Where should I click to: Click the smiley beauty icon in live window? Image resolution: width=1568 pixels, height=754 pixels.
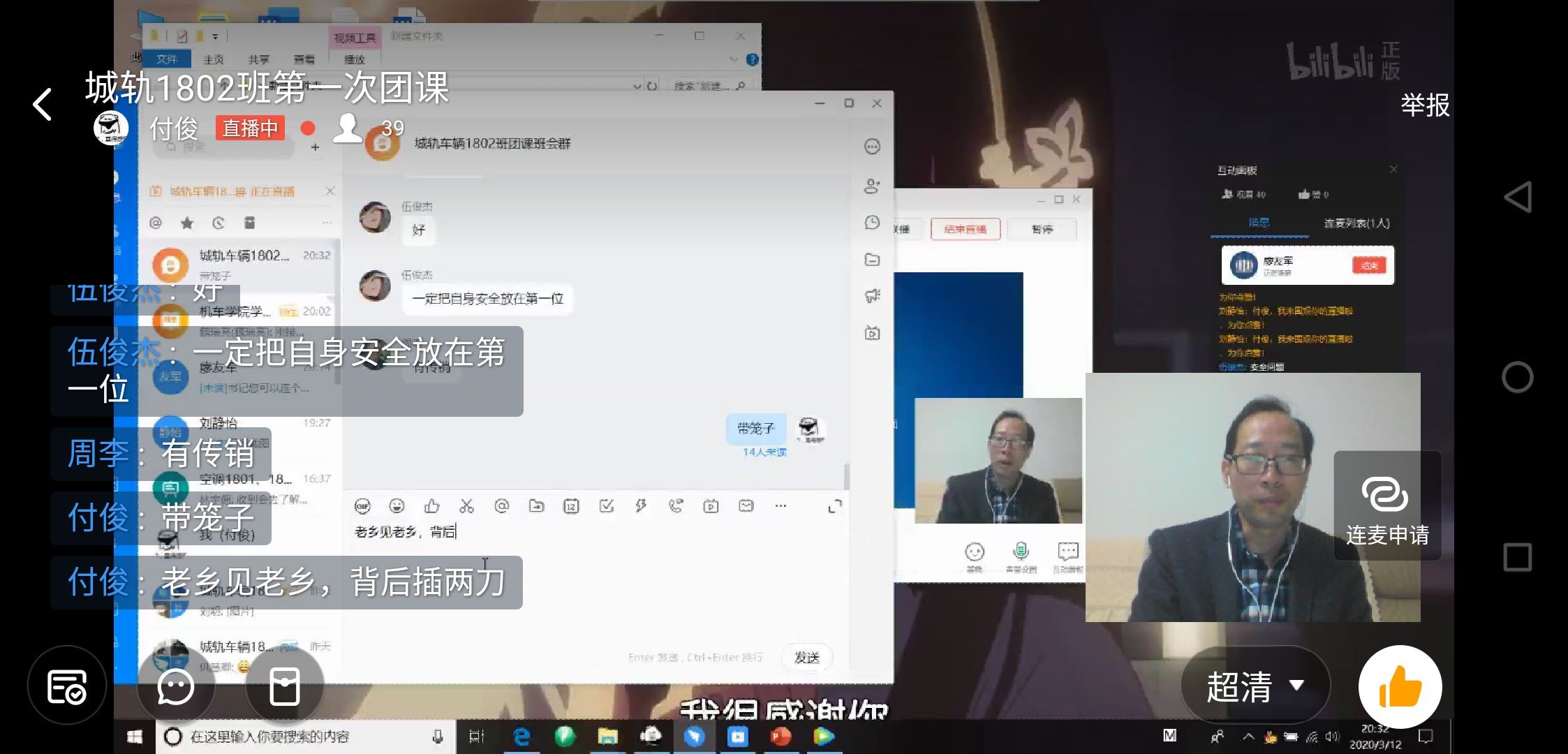(974, 555)
